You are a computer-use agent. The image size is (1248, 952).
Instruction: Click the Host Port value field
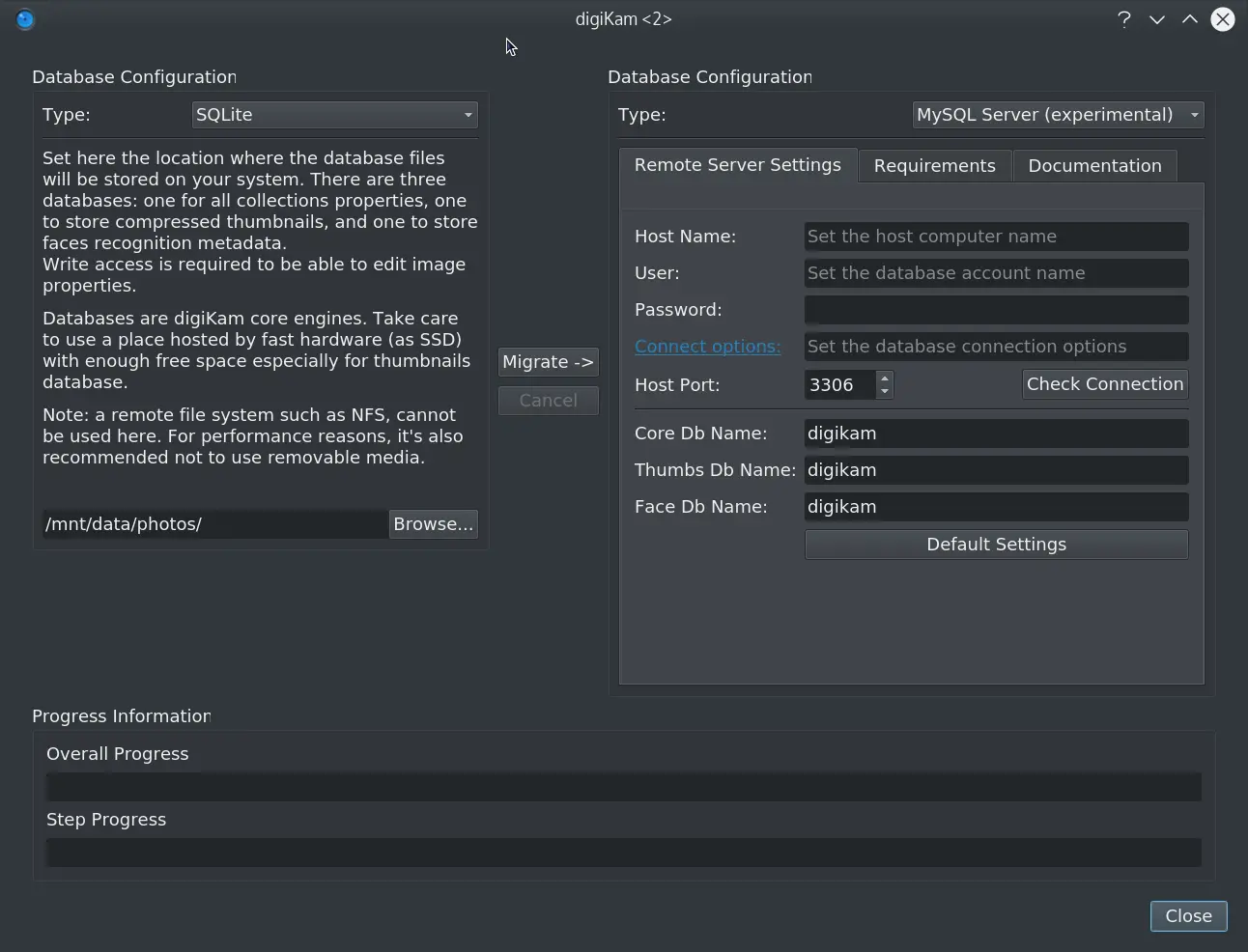(840, 385)
